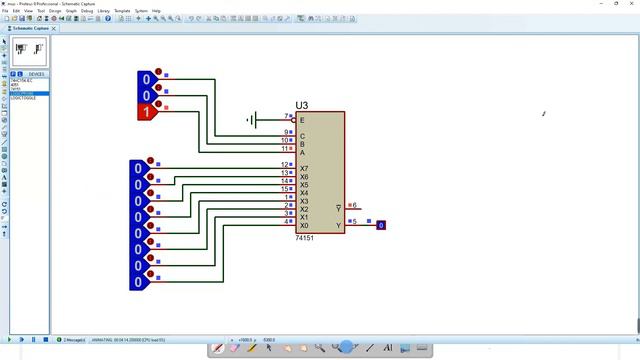The width and height of the screenshot is (640, 360).
Task: Toggle the logic state wired to X4
Action: [x=138, y=217]
